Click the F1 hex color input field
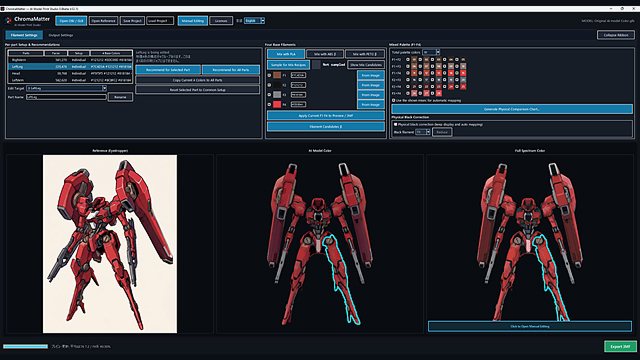Image resolution: width=640 pixels, height=360 pixels. [x=298, y=76]
